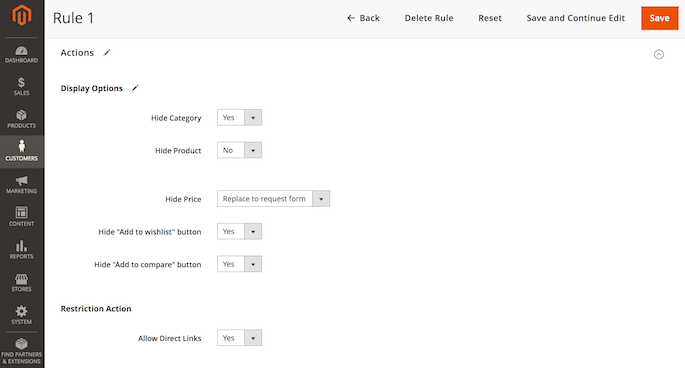Open the Hide "Add to wishlist" button dropdown
The width and height of the screenshot is (685, 368).
pyautogui.click(x=239, y=231)
